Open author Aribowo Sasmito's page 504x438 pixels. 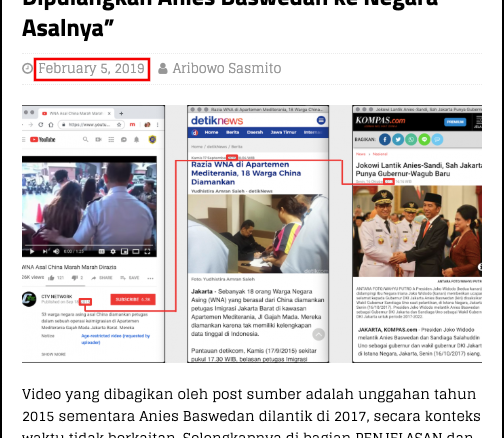click(227, 69)
